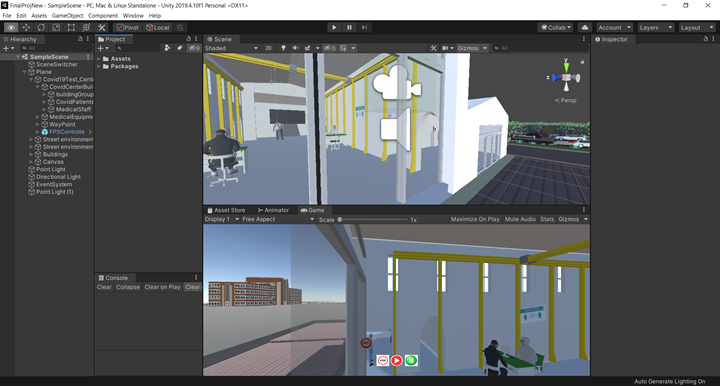Select the Scale tool

(56, 28)
